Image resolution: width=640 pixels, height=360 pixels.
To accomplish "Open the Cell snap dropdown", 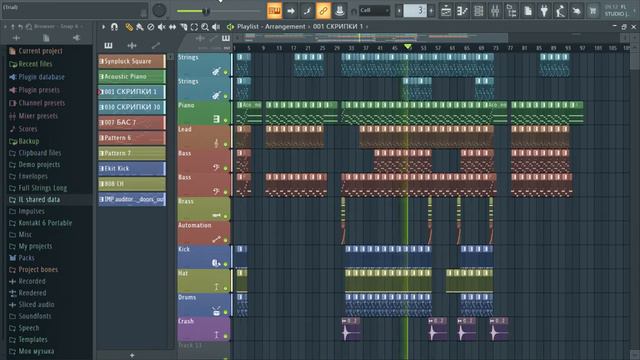I will [x=374, y=11].
